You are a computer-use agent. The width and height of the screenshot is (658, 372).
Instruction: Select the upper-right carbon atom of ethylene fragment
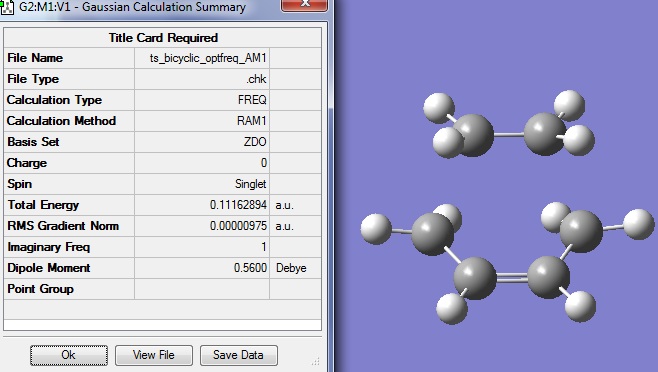point(545,134)
